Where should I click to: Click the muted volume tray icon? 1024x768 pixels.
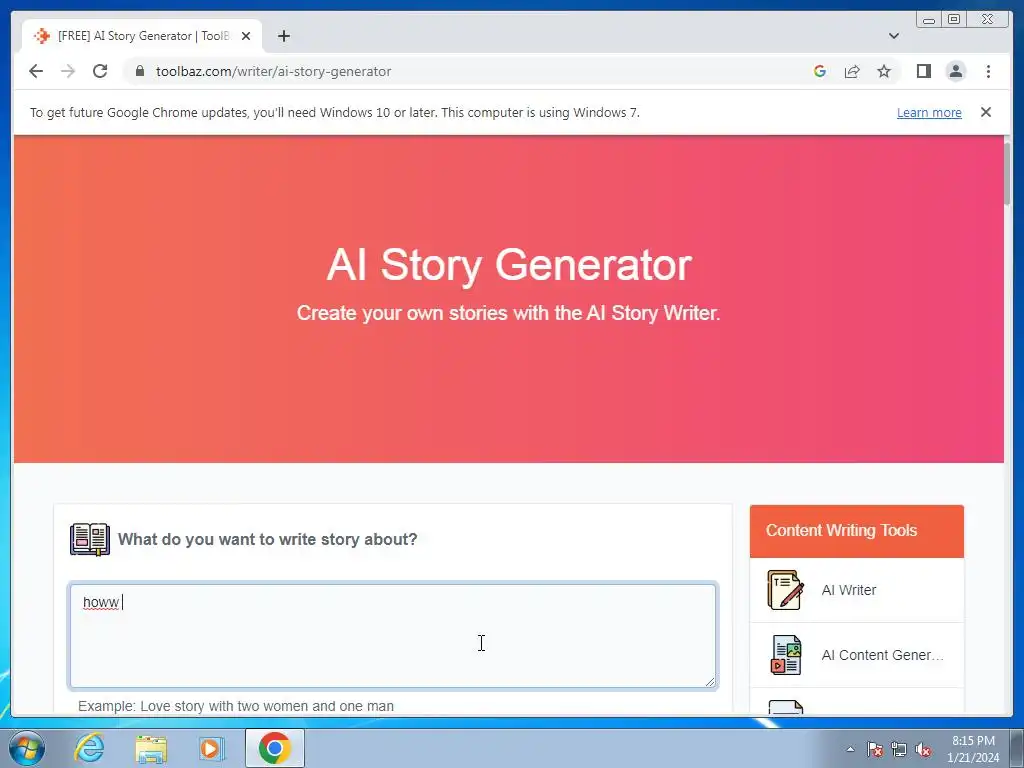coord(923,749)
